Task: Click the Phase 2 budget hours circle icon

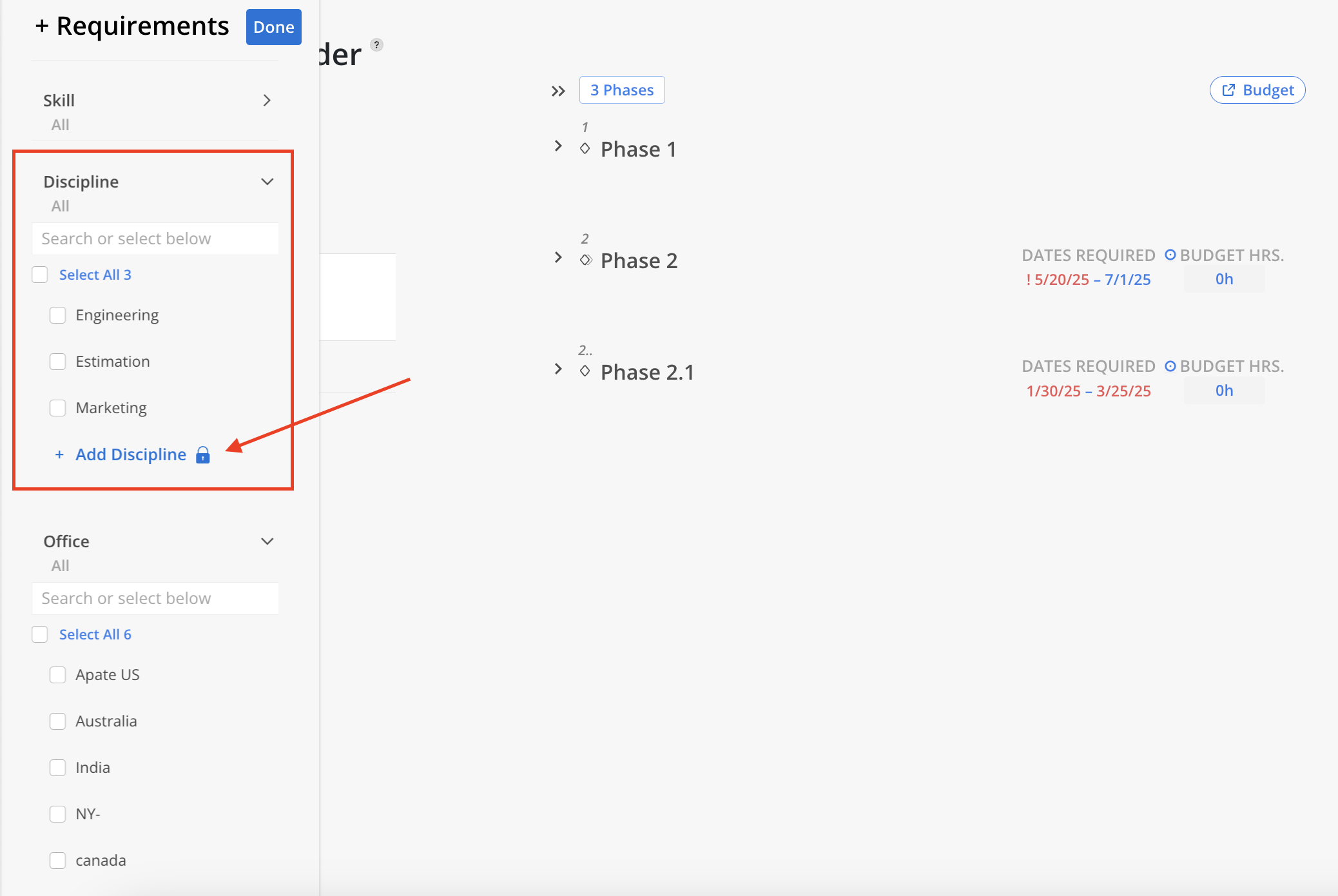Action: pos(1170,255)
